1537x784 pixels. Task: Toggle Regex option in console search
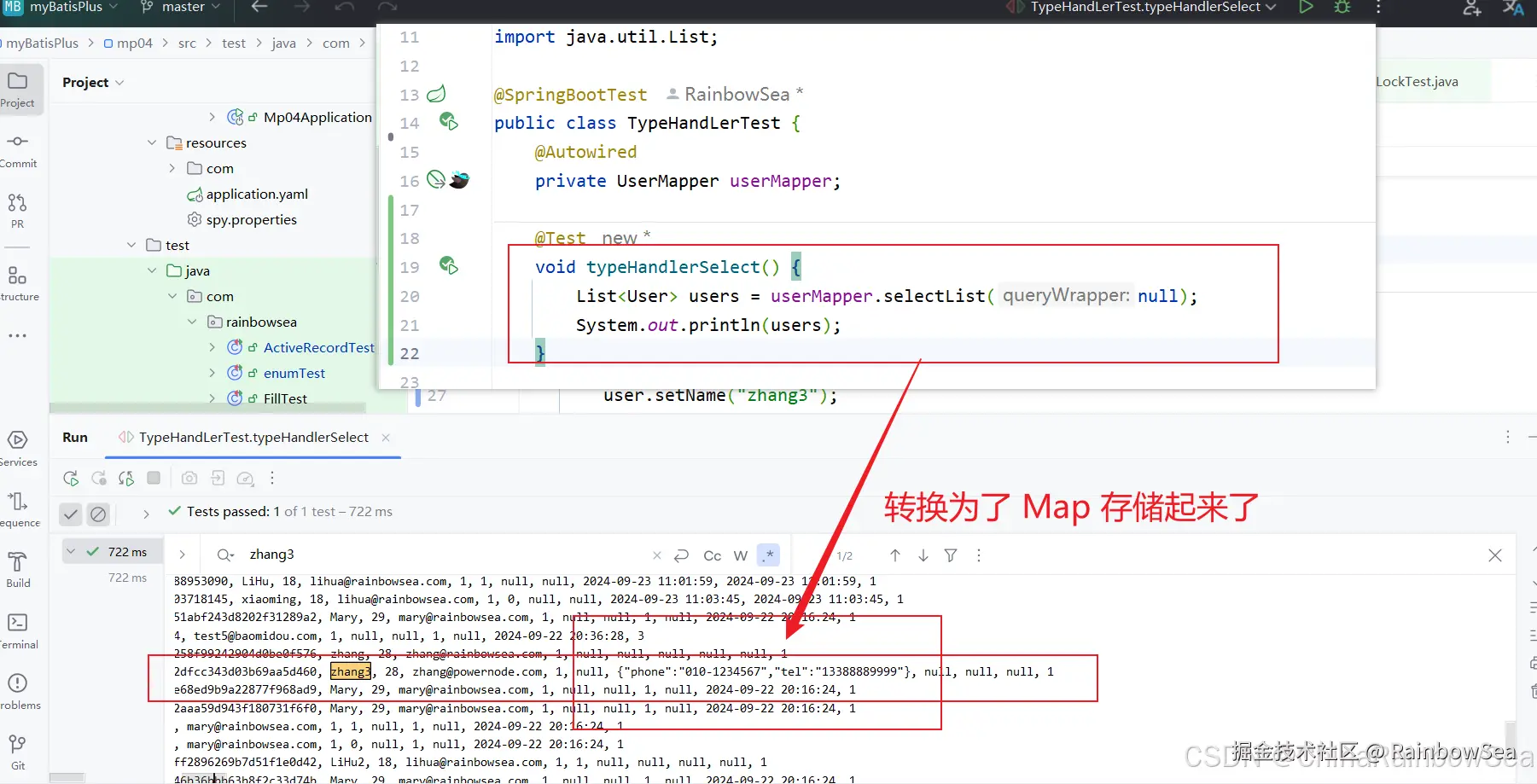(769, 555)
